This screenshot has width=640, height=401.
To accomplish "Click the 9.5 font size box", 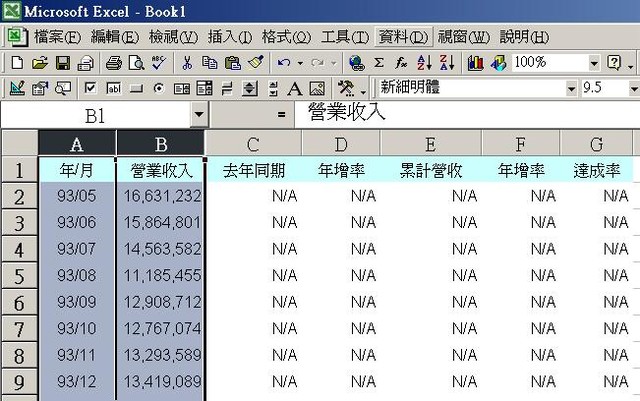I will (605, 88).
